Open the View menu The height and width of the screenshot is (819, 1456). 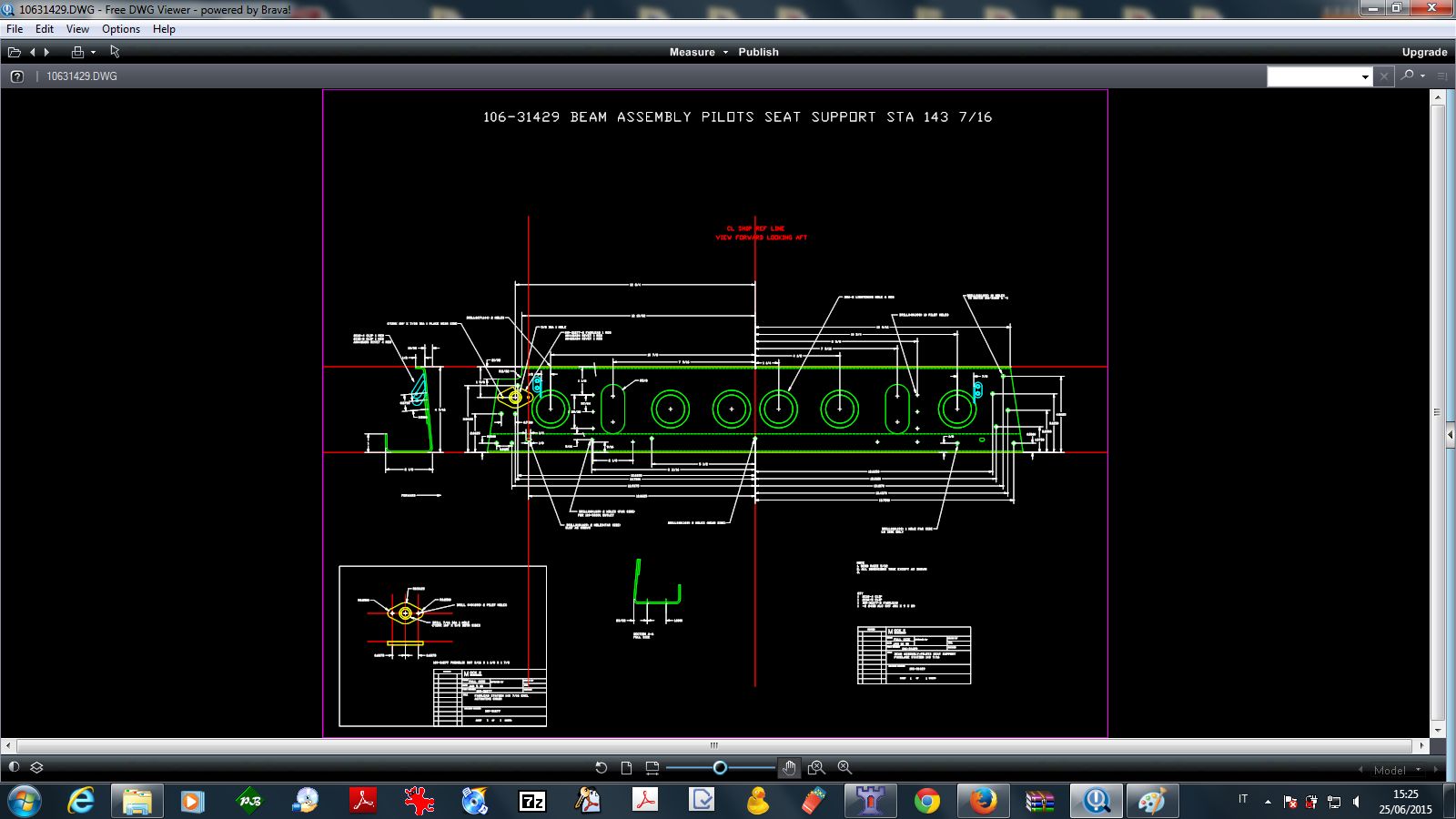[77, 29]
